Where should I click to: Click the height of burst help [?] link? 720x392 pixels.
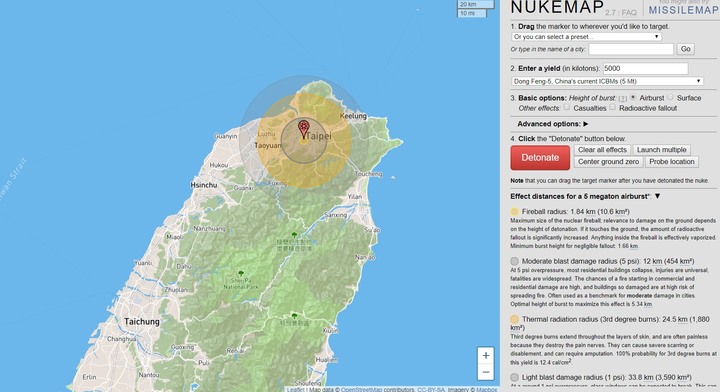pos(622,98)
